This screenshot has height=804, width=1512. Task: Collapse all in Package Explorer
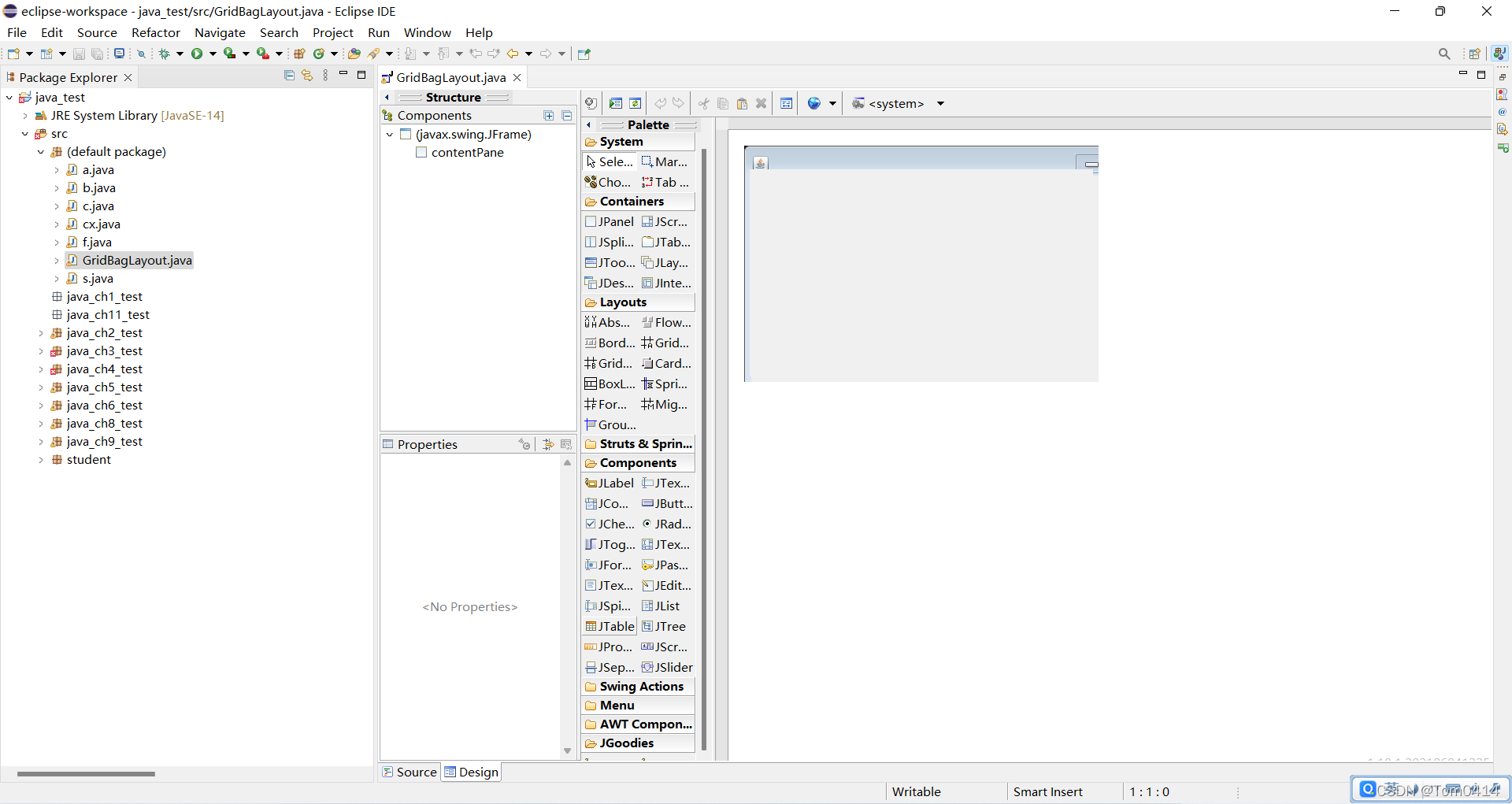pyautogui.click(x=289, y=76)
